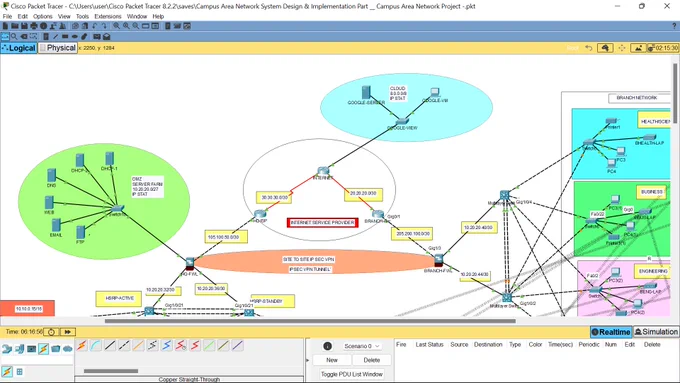Switch to Realtime mode
This screenshot has width=680, height=383.
[x=611, y=332]
